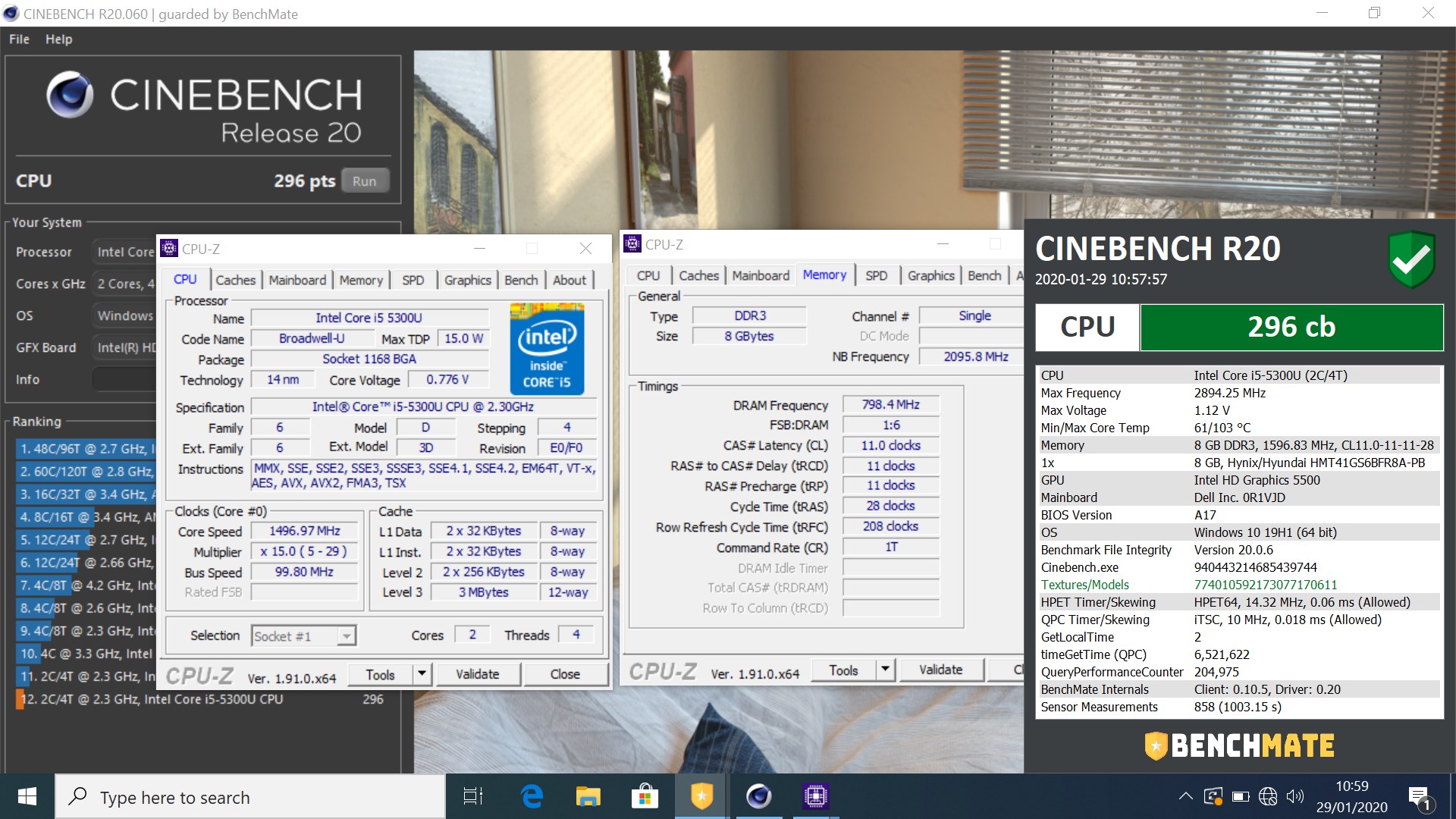1456x819 pixels.
Task: Select Caches tab in Memory CPU-Z window
Action: point(699,275)
